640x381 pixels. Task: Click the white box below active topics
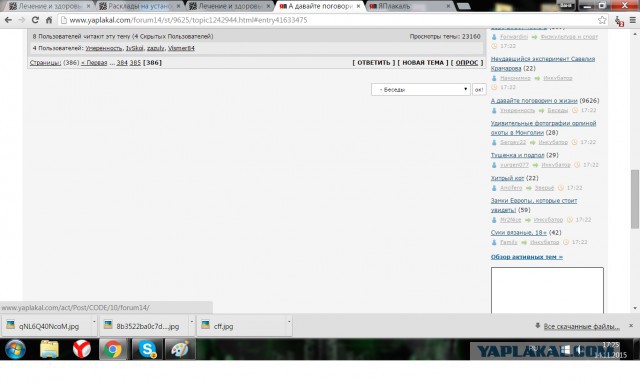click(x=547, y=290)
